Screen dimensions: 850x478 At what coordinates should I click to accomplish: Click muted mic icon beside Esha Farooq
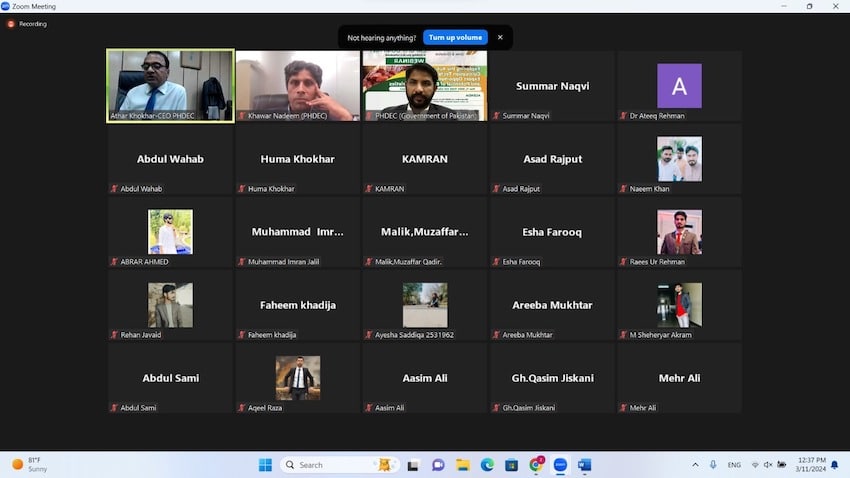pos(496,262)
